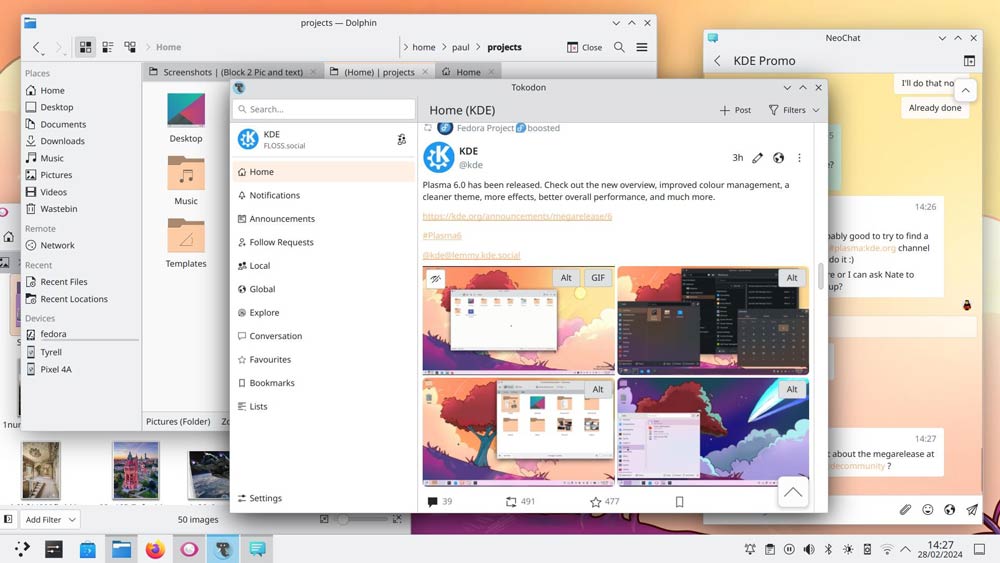The image size is (1000, 563).
Task: Open the KDE post's three-dot menu
Action: tap(799, 158)
